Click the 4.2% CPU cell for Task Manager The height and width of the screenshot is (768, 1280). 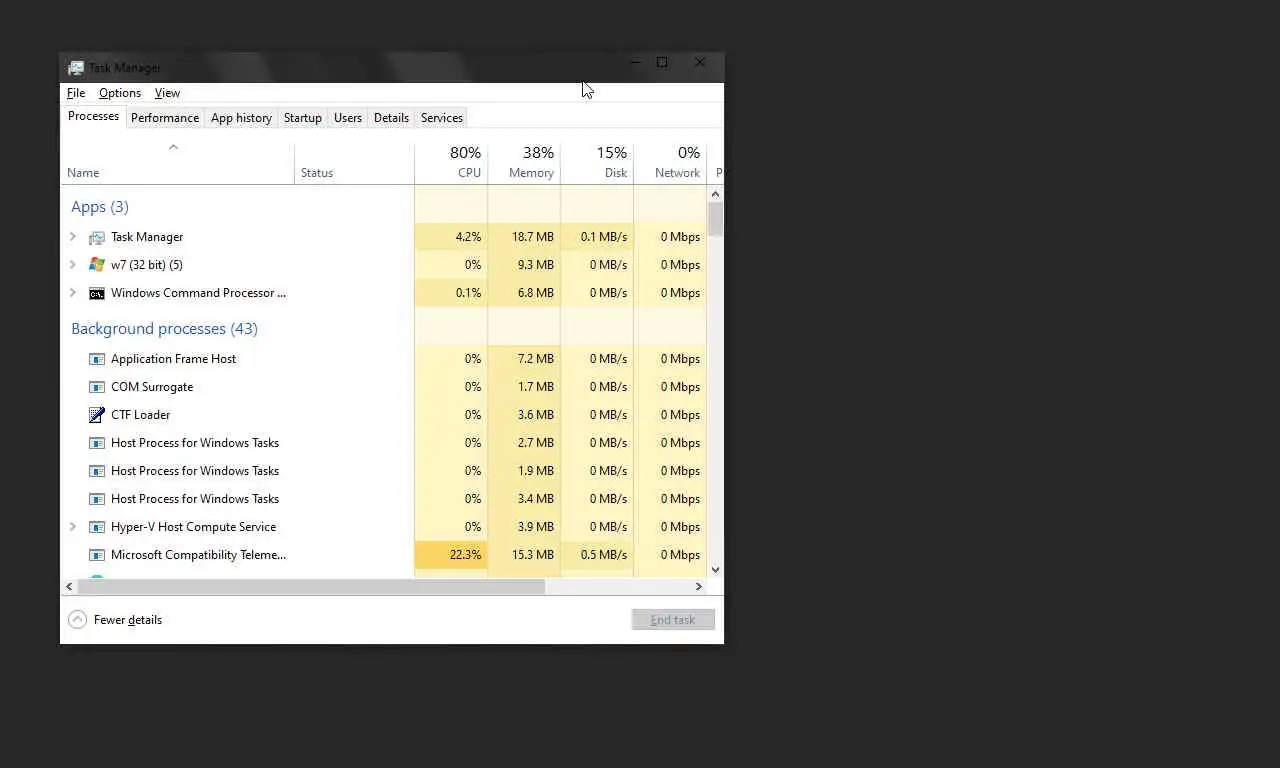451,237
